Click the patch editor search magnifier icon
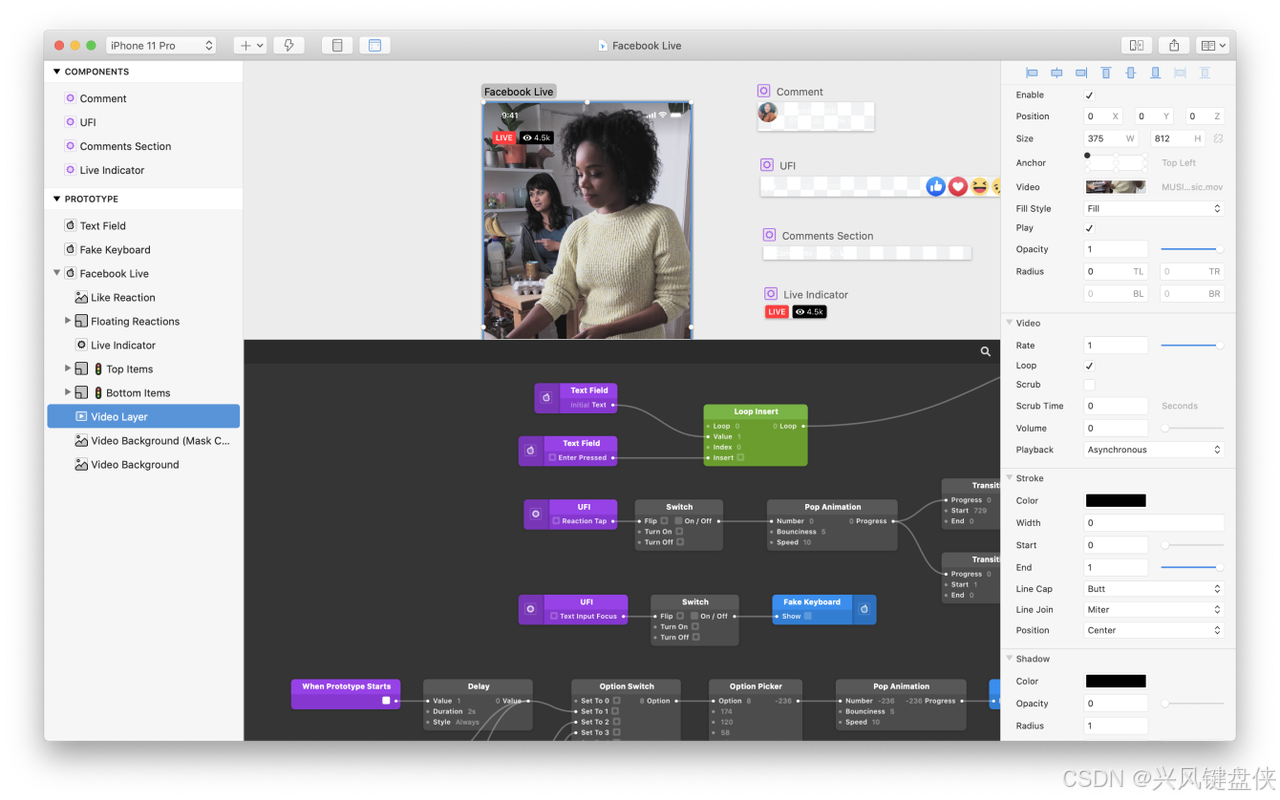Image resolution: width=1280 pixels, height=800 pixels. click(x=985, y=352)
